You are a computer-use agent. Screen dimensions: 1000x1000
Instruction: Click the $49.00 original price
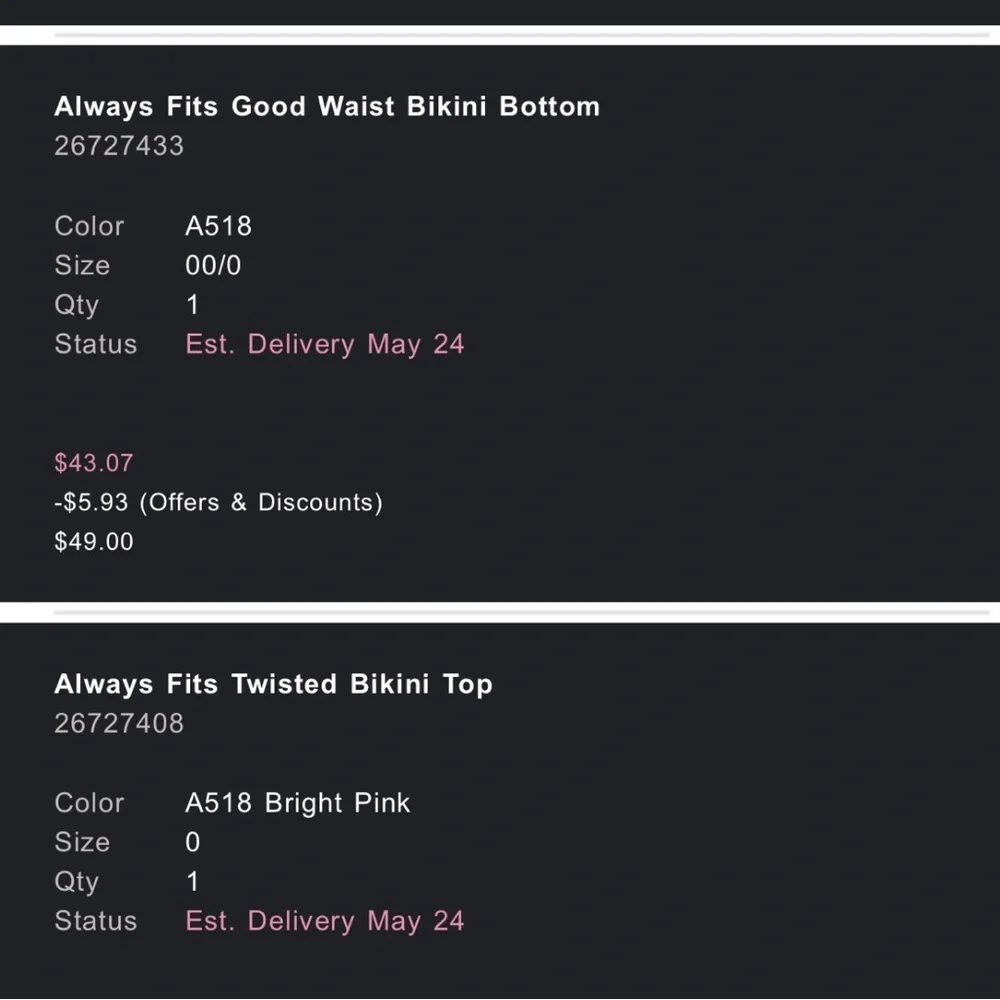tap(93, 542)
